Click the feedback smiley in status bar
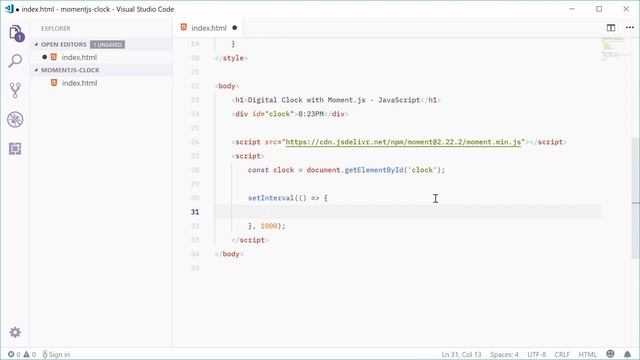Viewport: 640px width, 360px height. 610,354
